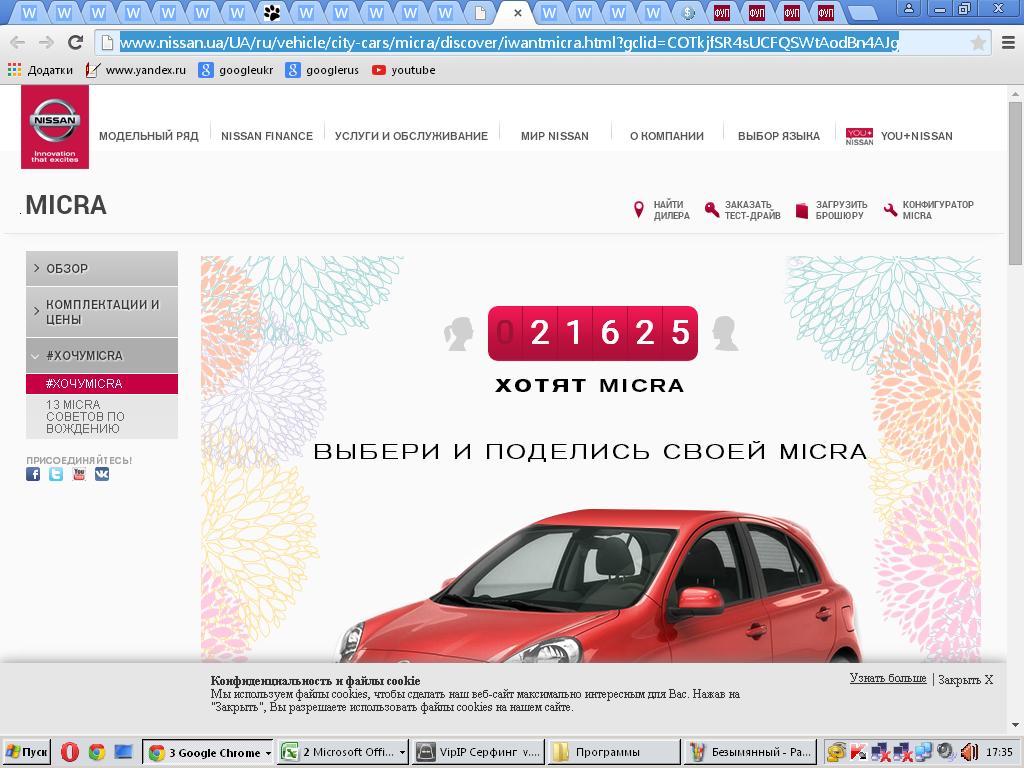
Task: Open the VK social icon
Action: coord(102,474)
